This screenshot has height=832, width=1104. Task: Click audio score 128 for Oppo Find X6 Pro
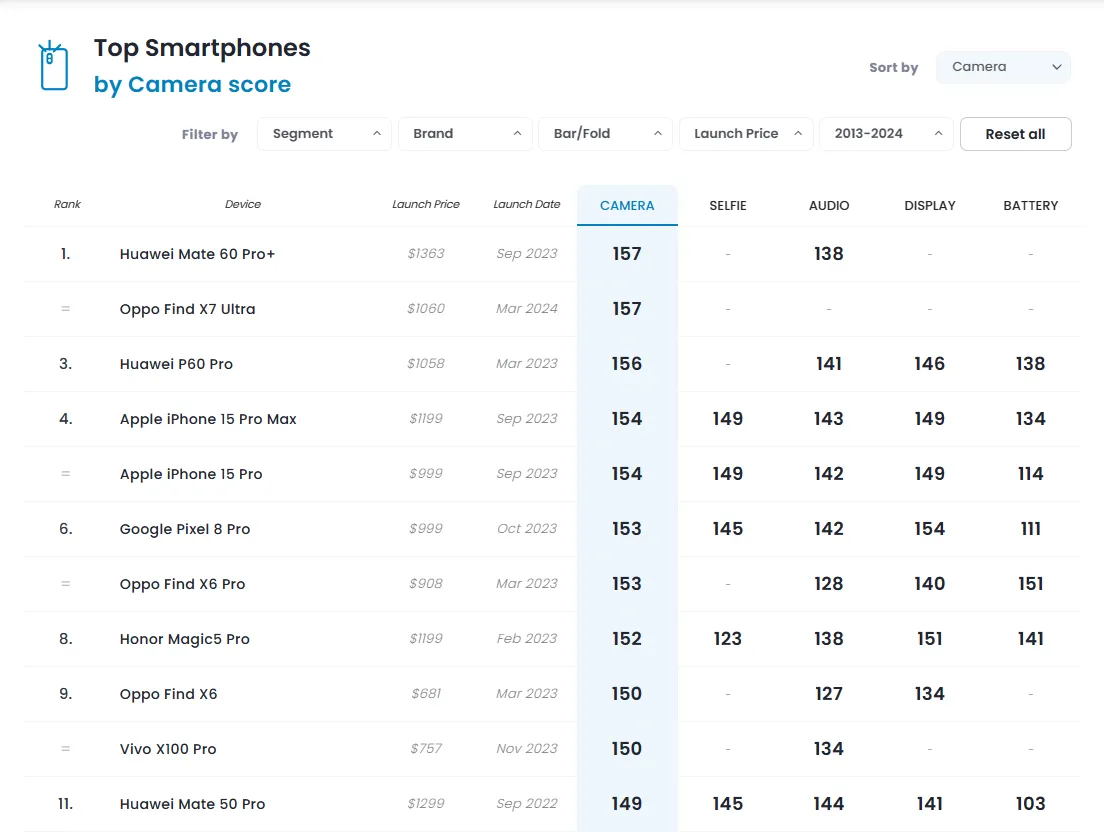[x=829, y=584]
